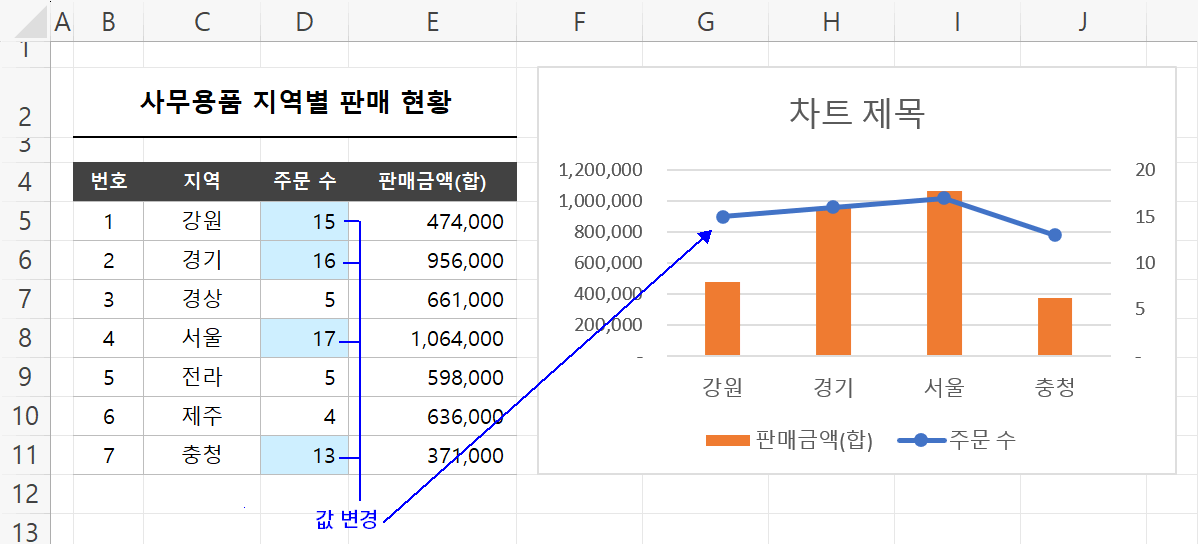Viewport: 1198px width, 544px height.
Task: Click the line marker above 강원
Action: pos(722,216)
